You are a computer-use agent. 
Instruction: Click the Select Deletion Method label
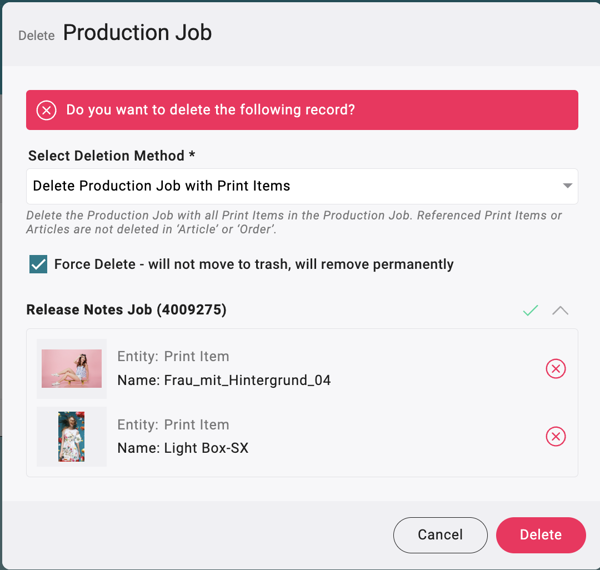[110, 156]
